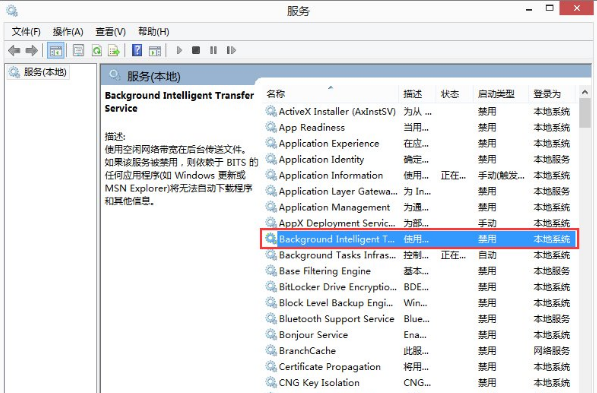Viewport: 597px width, 393px height.
Task: Select the BranchCache service row
Action: point(420,351)
